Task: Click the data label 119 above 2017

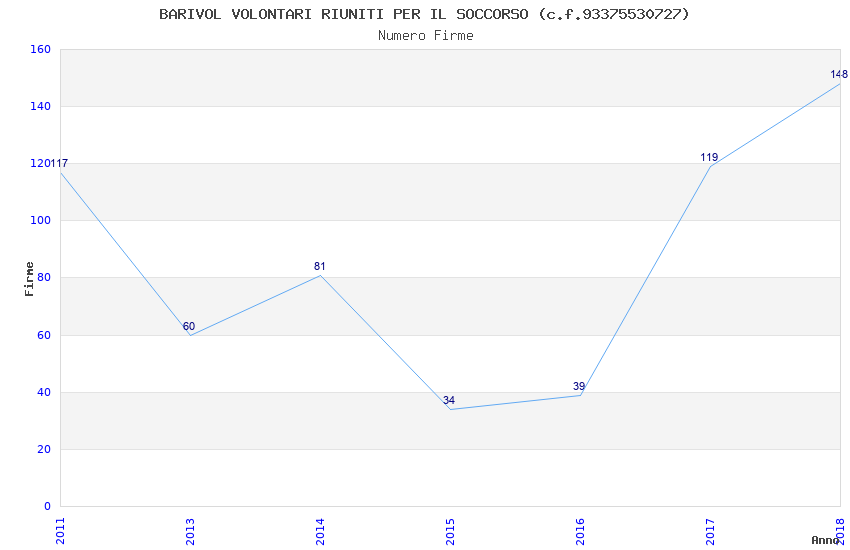Action: coord(709,157)
